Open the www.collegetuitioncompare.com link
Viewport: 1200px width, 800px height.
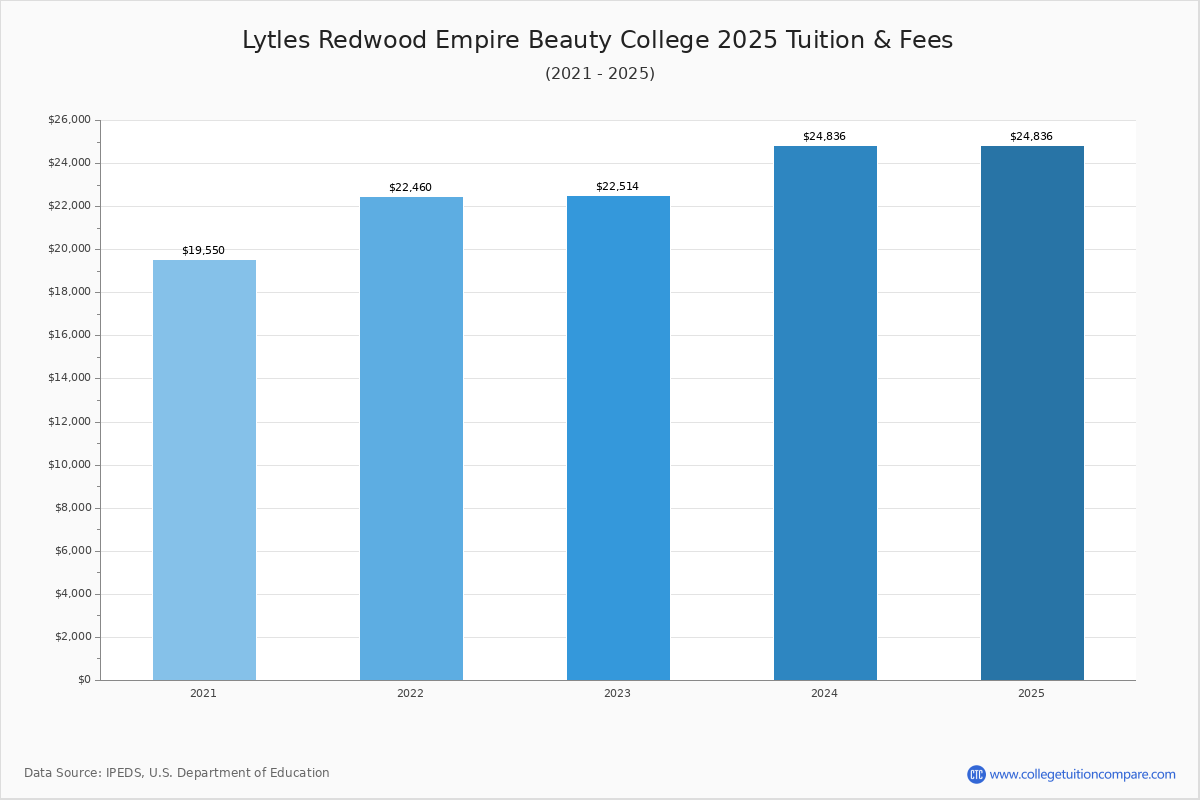point(1082,774)
